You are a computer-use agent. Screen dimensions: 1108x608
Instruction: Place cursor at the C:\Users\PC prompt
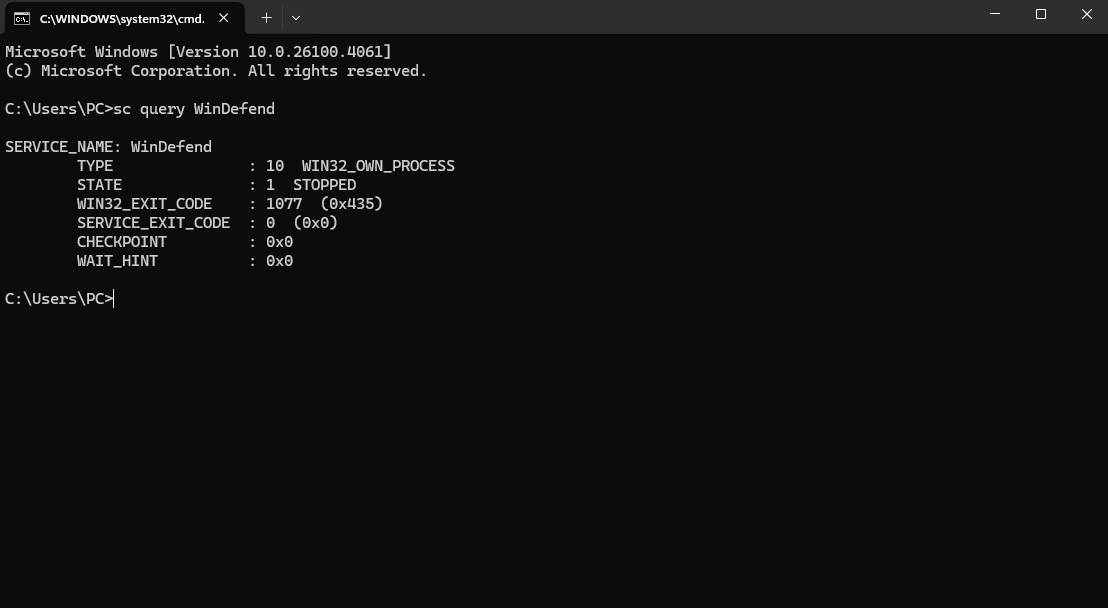(x=58, y=298)
